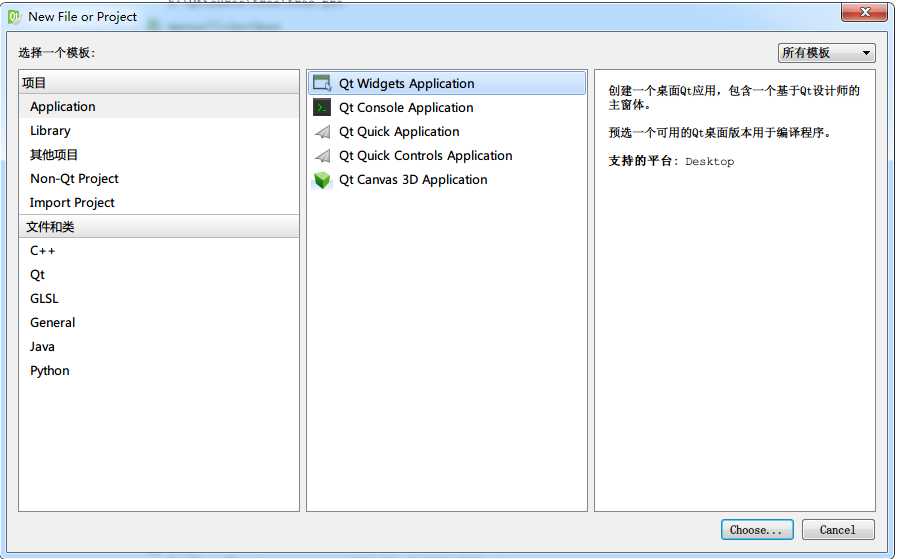Screen dimensions: 897x559
Task: Select the GLSL file category
Action: coord(159,299)
